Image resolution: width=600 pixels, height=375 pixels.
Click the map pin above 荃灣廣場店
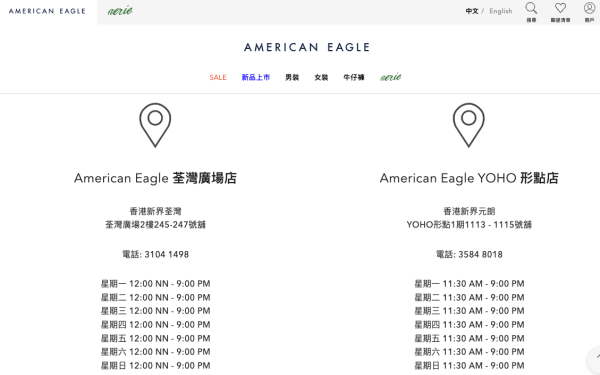coord(155,125)
